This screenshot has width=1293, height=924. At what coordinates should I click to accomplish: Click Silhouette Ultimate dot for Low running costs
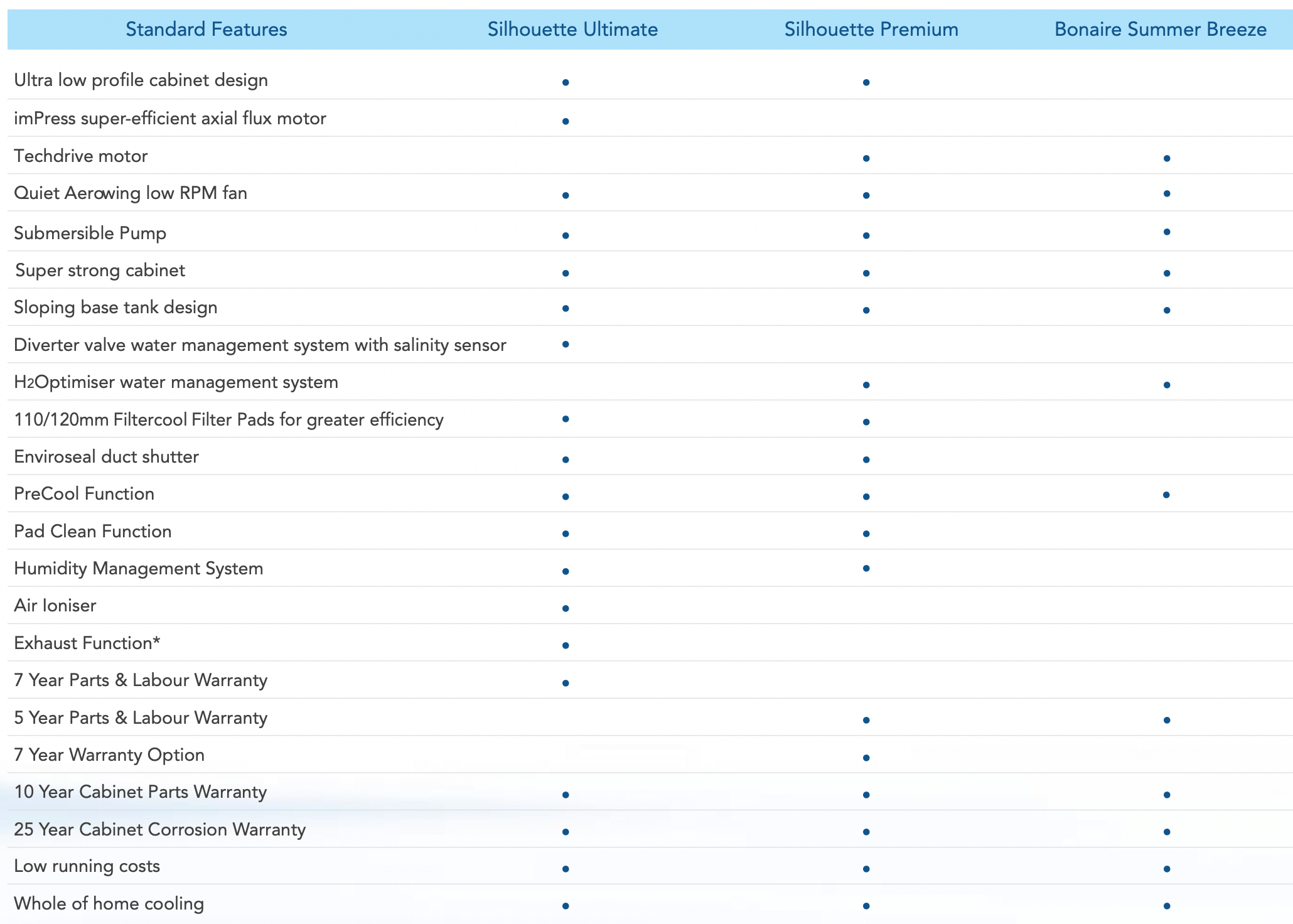tap(566, 869)
